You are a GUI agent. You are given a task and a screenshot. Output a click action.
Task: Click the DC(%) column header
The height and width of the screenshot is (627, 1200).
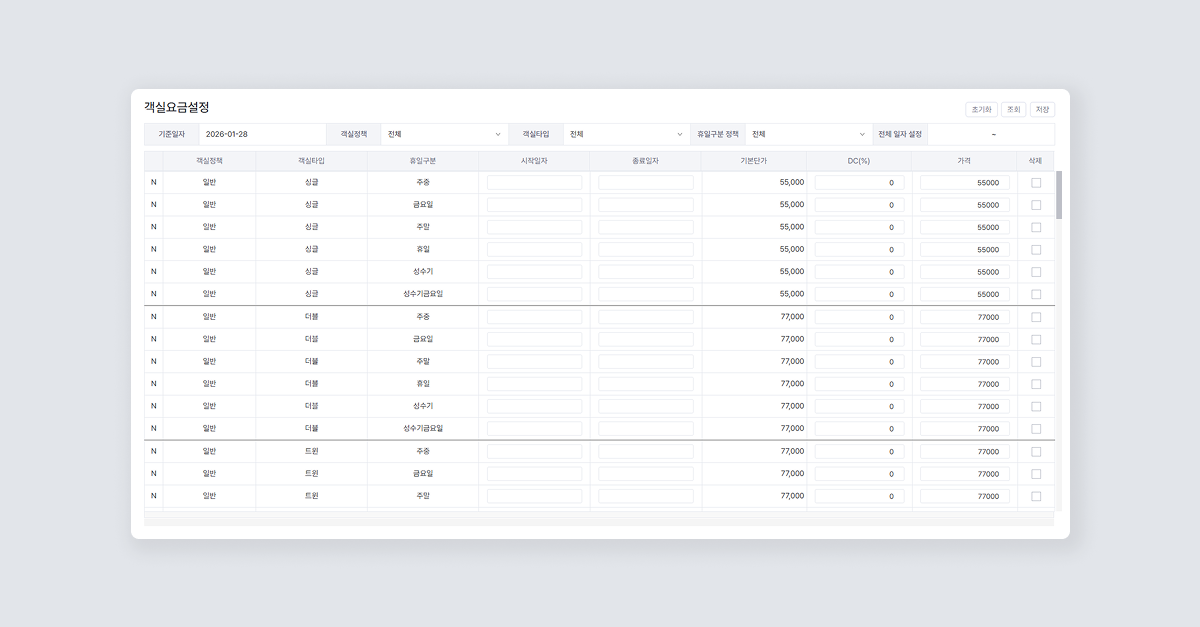point(859,160)
